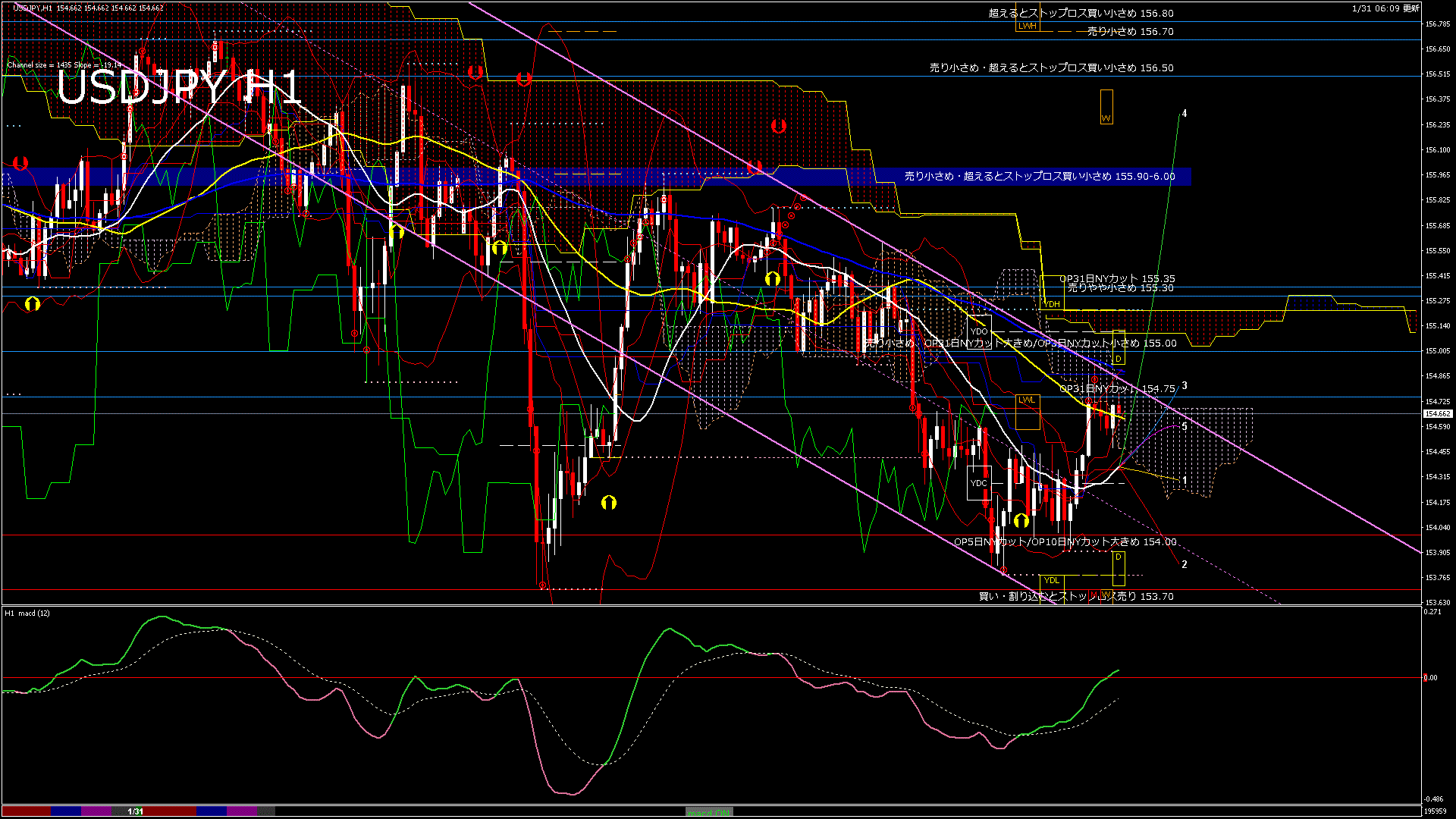Click projection line label 2
Viewport: 1456px width, 819px height.
pos(1185,564)
